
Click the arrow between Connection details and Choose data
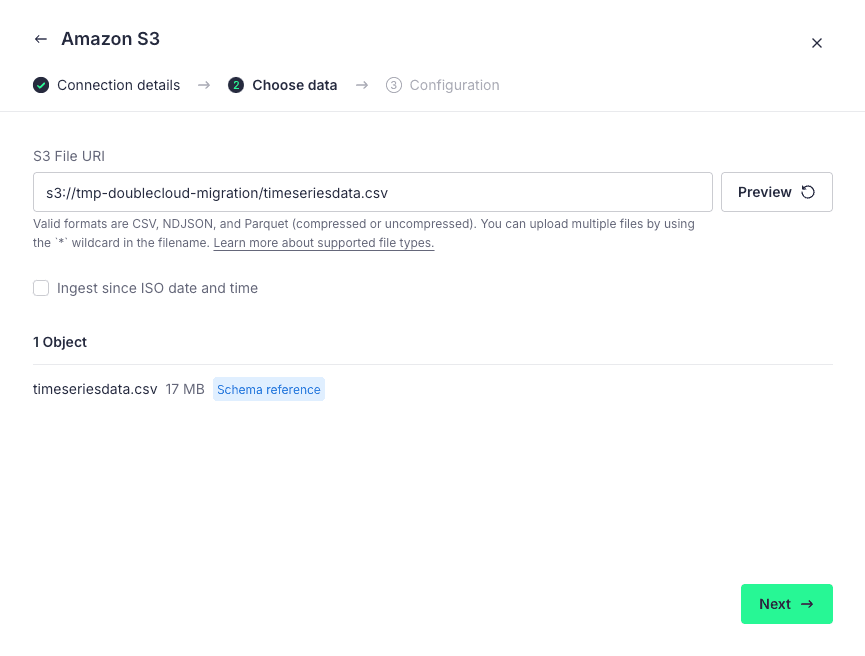pos(204,85)
